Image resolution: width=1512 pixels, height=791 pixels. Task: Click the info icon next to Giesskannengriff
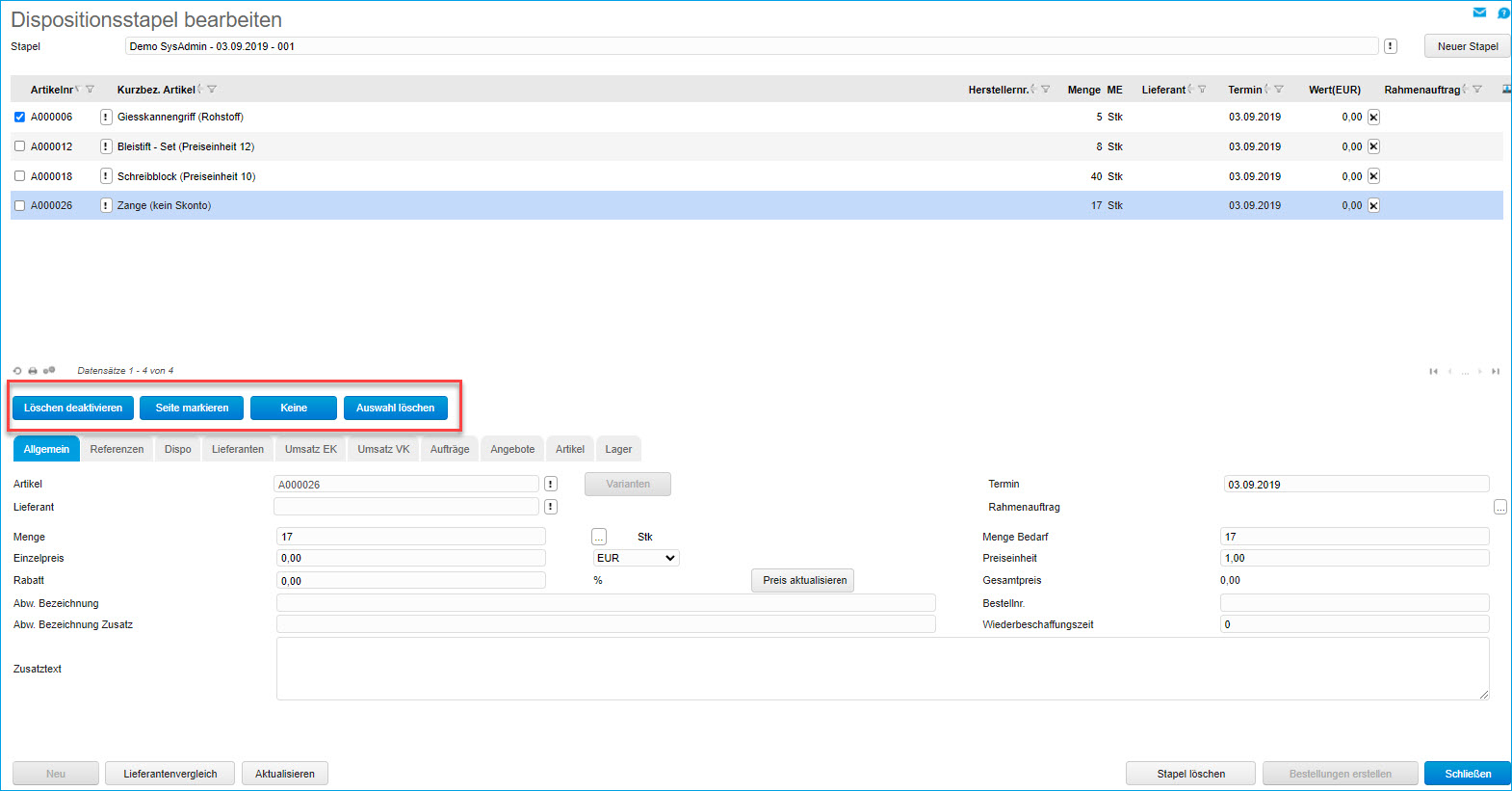pyautogui.click(x=106, y=118)
